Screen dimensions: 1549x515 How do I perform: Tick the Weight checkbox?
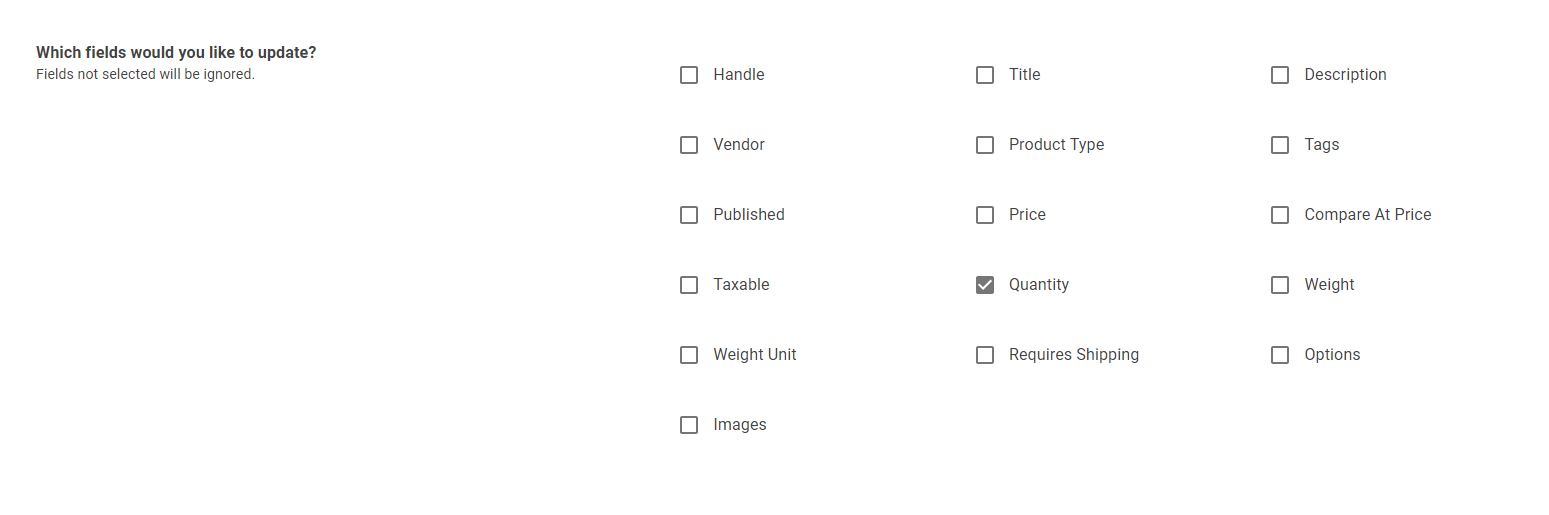point(1280,285)
